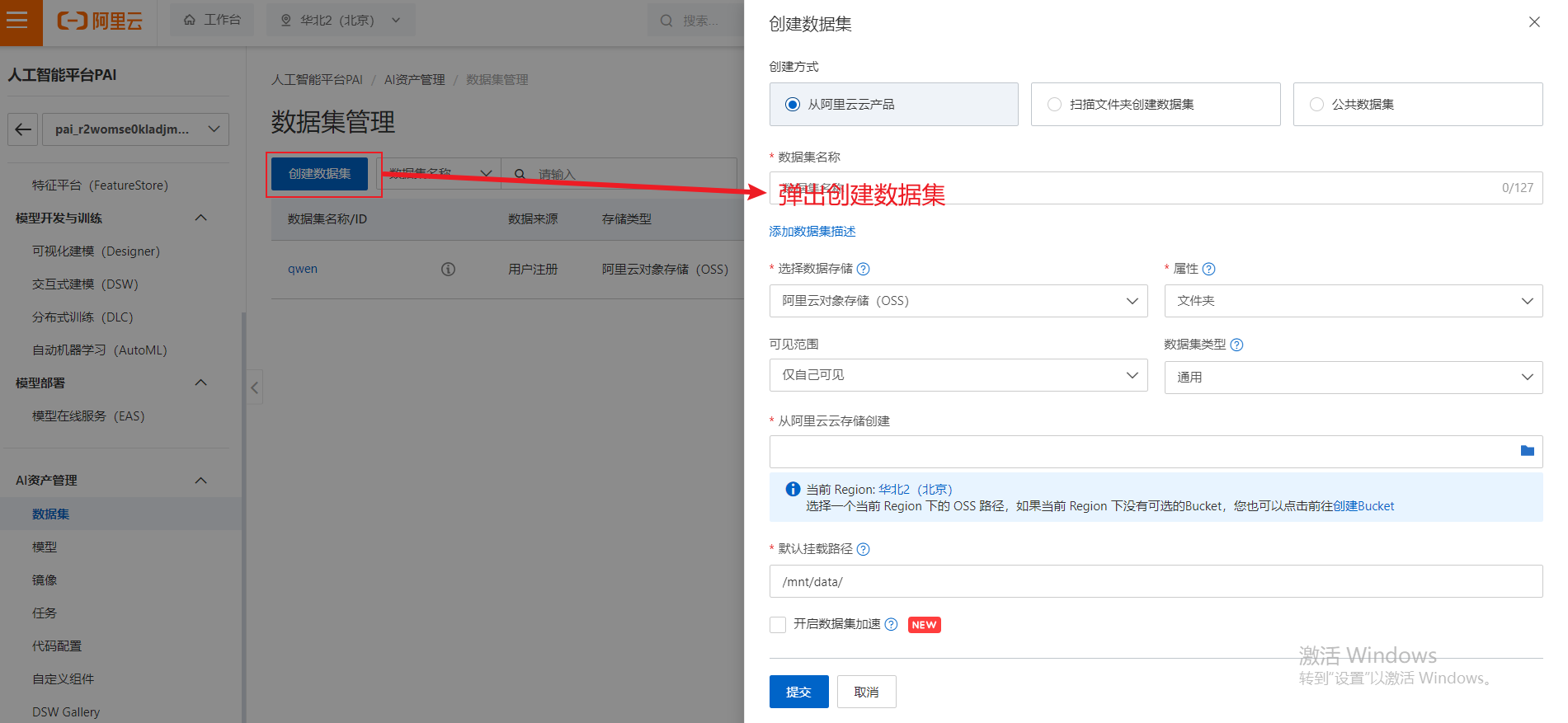Enable the 开启数据集加速 checkbox

tap(778, 625)
